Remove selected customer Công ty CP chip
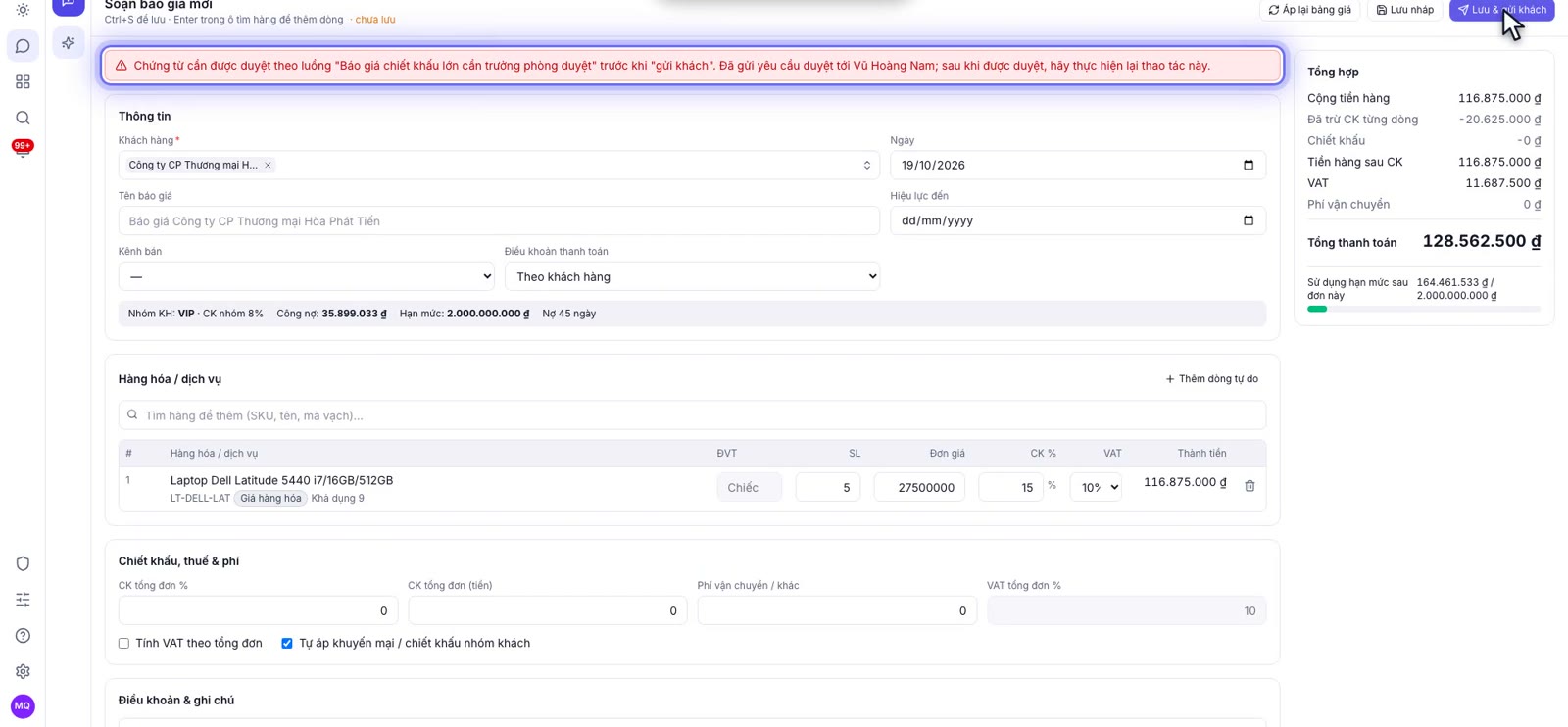Screen dimensions: 1568x727 point(268,165)
